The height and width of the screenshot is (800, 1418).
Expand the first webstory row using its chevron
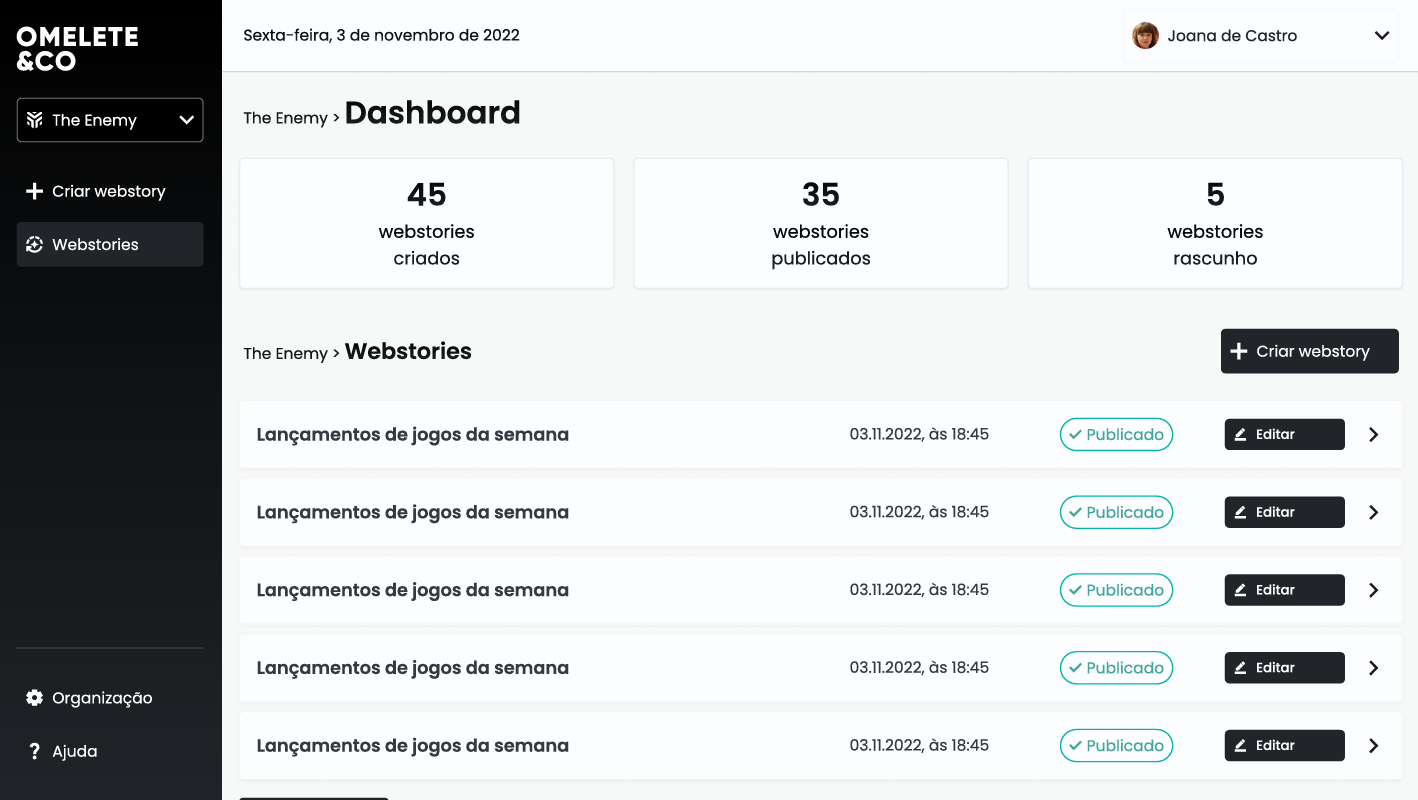pyautogui.click(x=1373, y=434)
